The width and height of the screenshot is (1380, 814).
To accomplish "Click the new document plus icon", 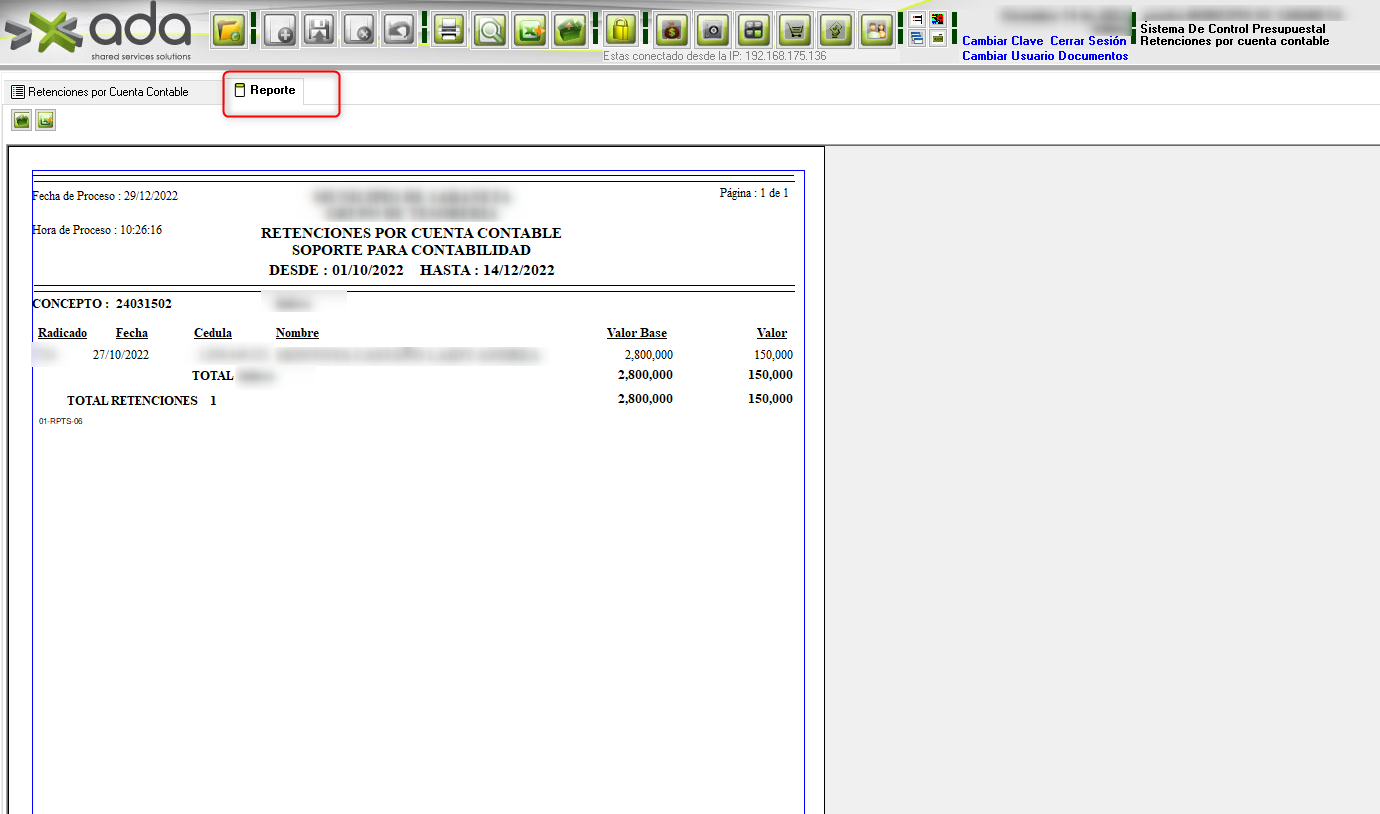I will click(x=280, y=30).
